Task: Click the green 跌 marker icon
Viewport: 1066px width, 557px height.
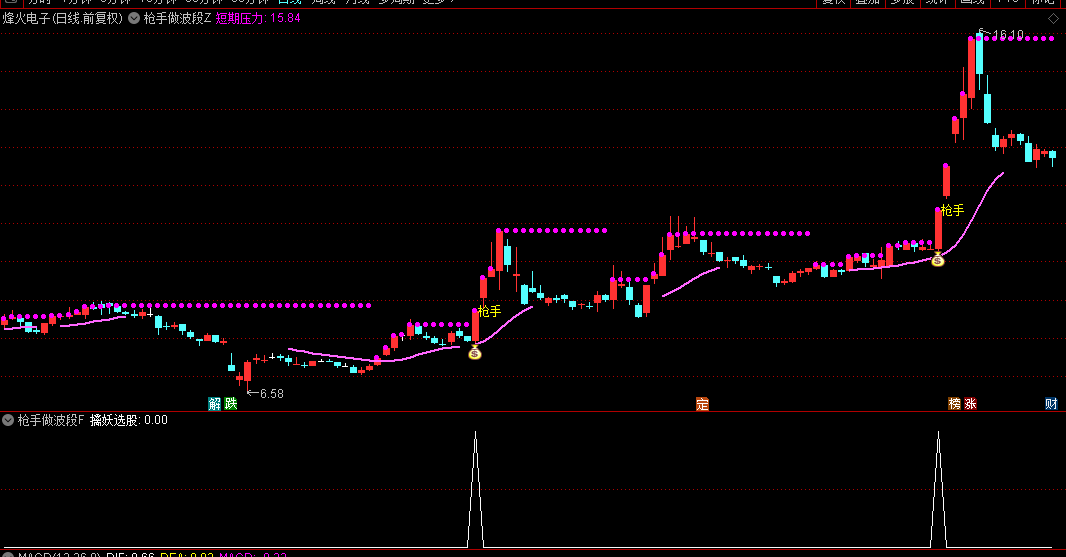Action: pyautogui.click(x=231, y=404)
